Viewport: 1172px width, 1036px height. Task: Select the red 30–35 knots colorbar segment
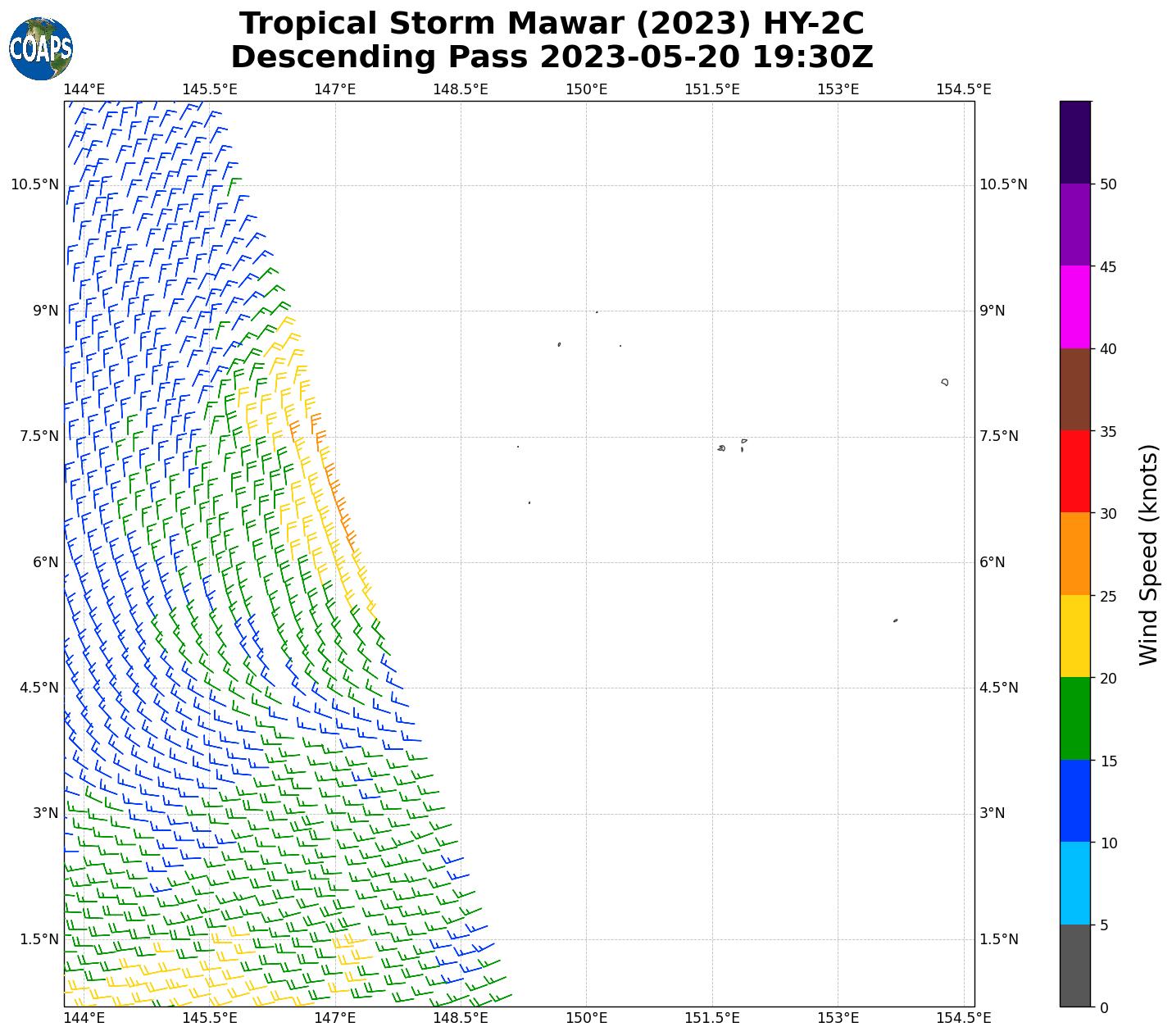pyautogui.click(x=1074, y=472)
